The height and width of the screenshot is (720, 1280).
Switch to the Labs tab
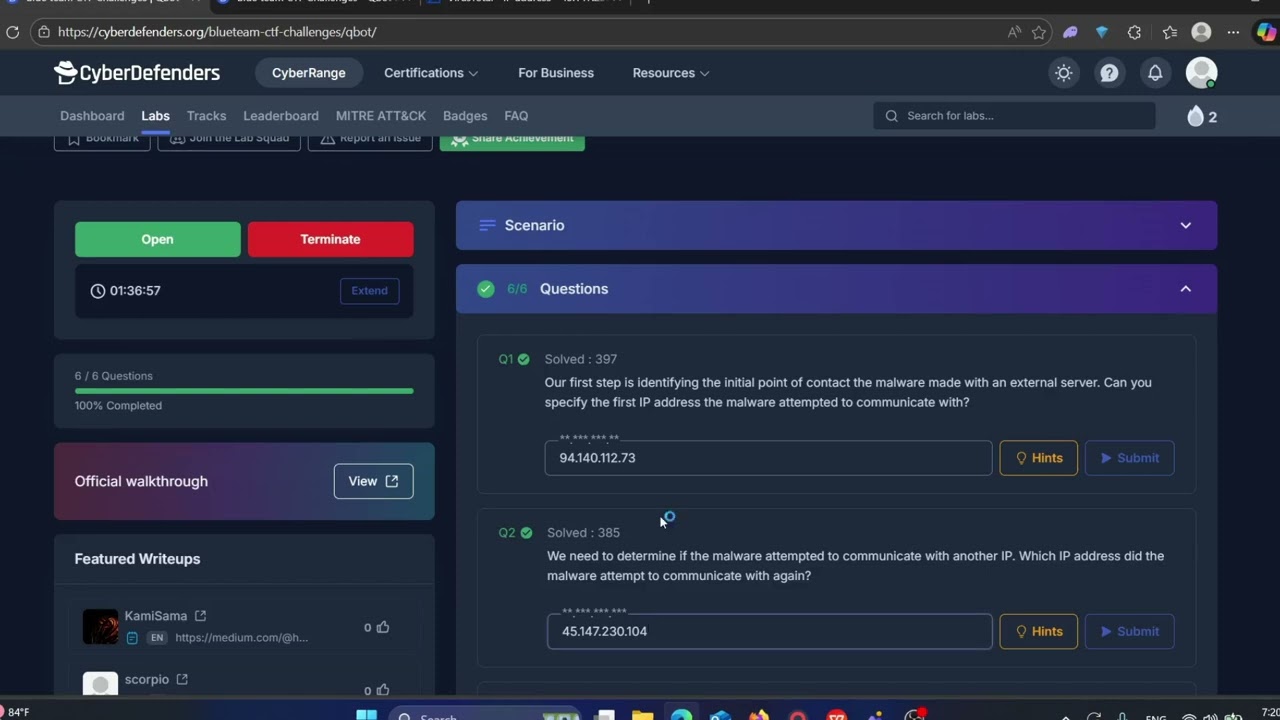155,116
